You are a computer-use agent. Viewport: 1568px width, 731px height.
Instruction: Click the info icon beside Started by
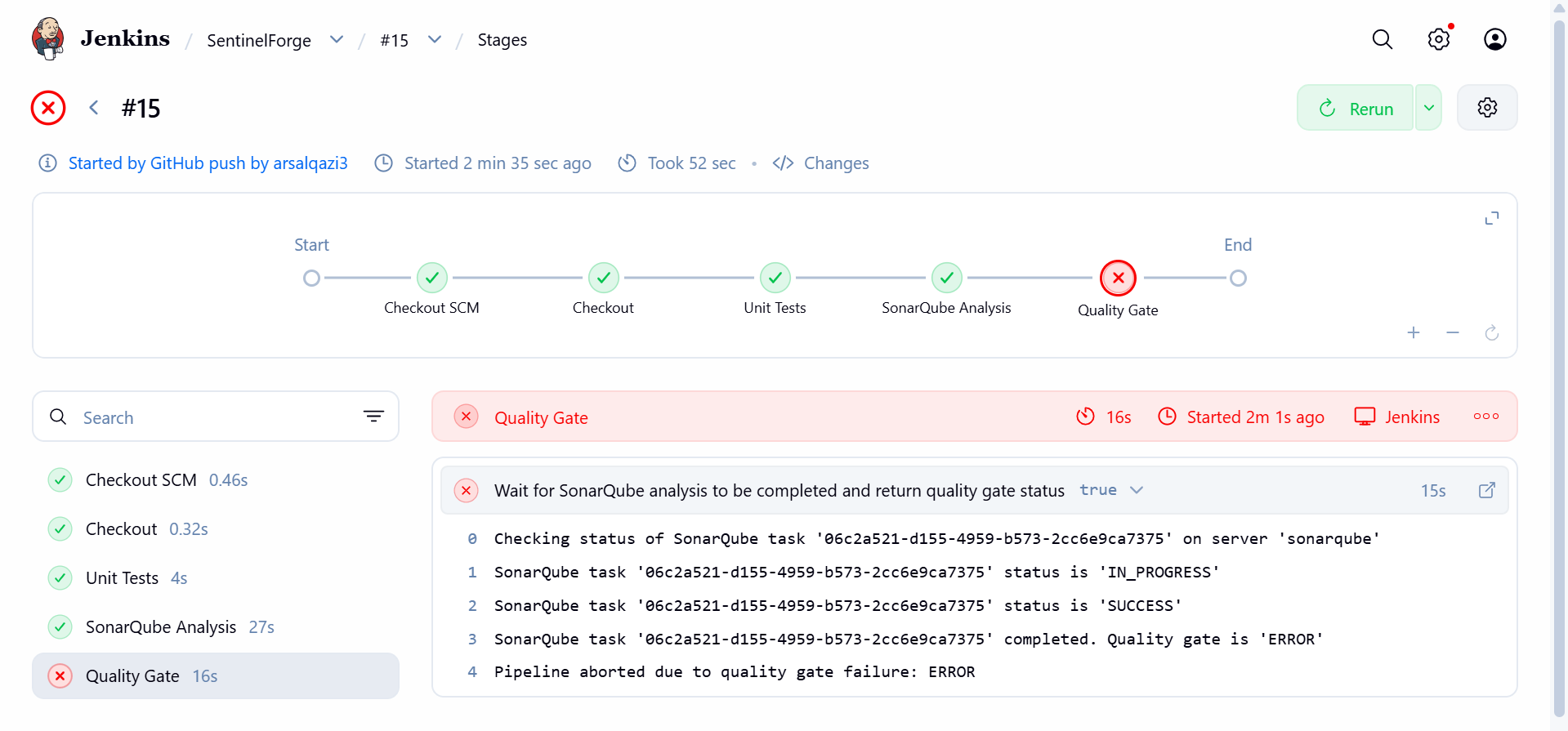click(48, 163)
